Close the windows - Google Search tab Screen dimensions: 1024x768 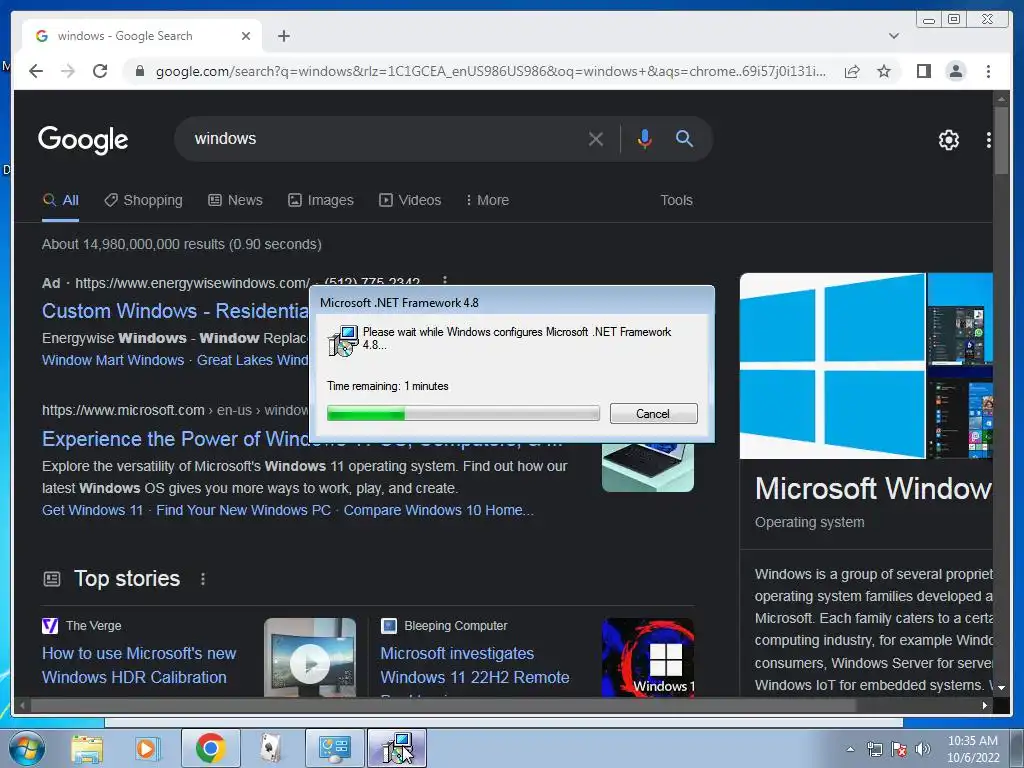tap(246, 36)
